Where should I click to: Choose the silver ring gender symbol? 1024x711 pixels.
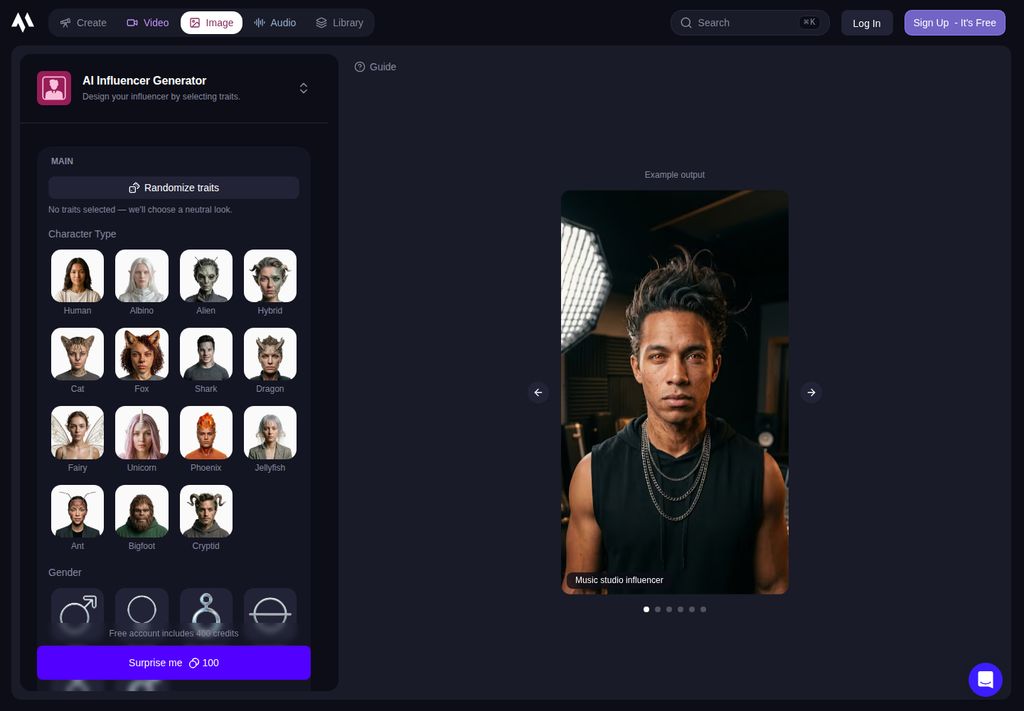[x=206, y=610]
